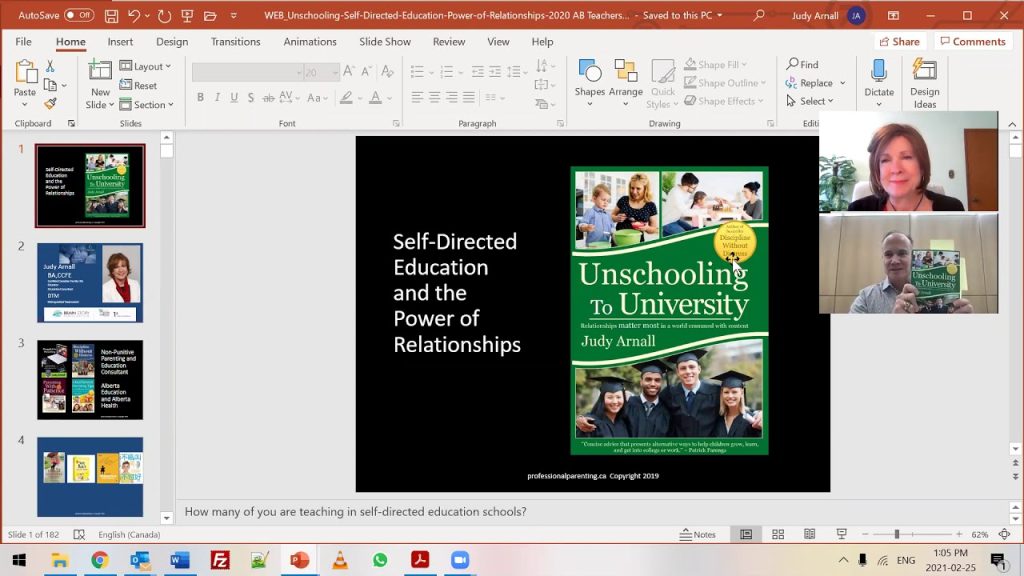Click the Save icon in the title bar
Viewport: 1024px width, 576px height.
[x=111, y=16]
